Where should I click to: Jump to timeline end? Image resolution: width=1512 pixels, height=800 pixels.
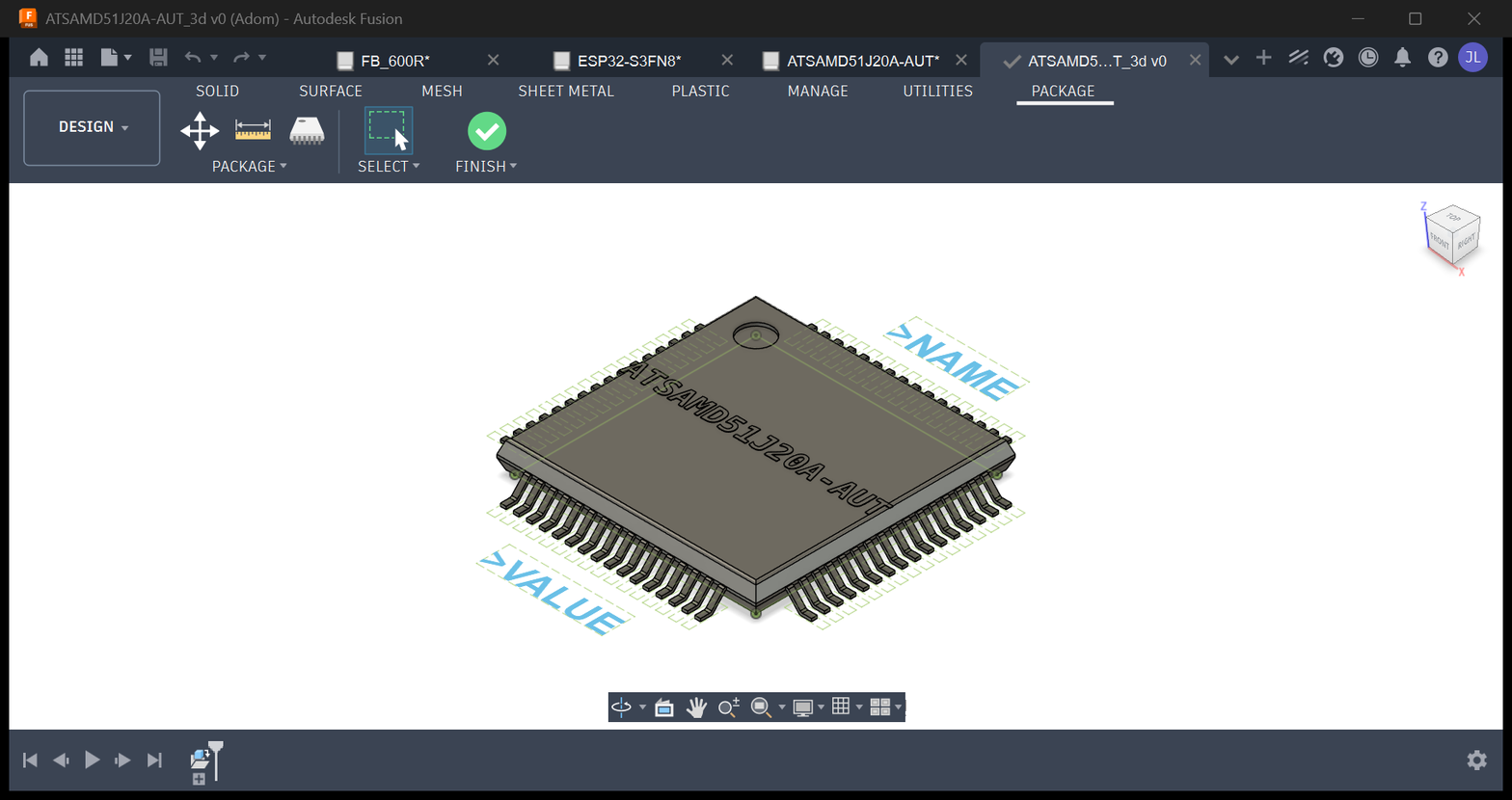pos(154,760)
